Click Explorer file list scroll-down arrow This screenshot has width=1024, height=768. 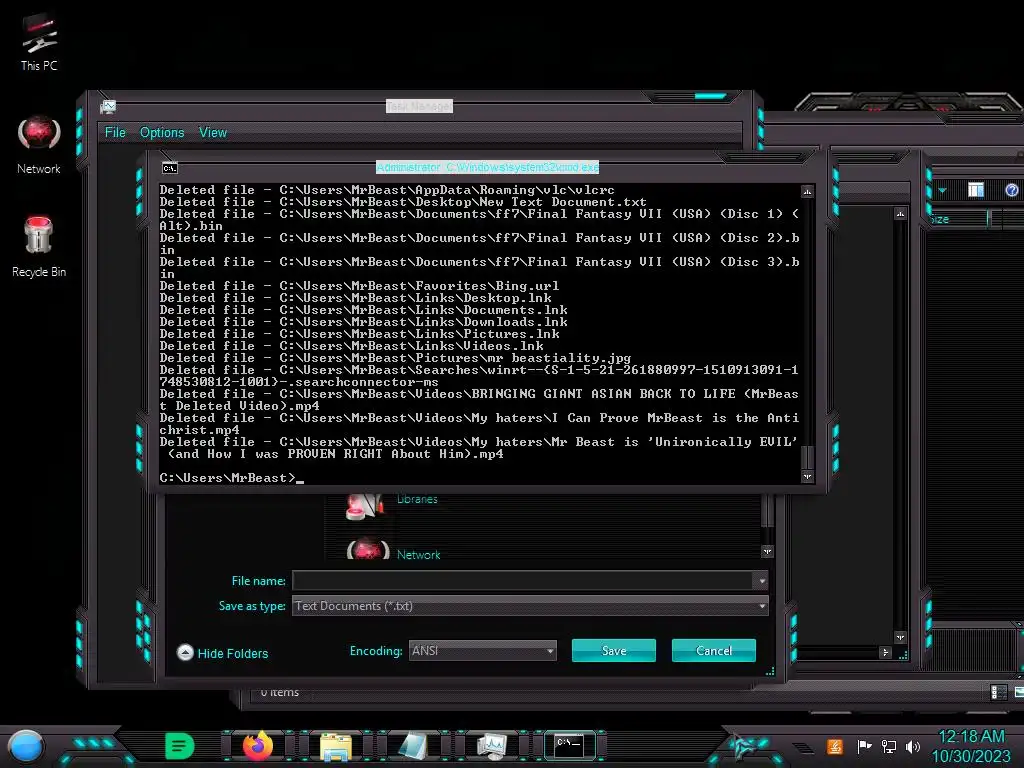(901, 637)
